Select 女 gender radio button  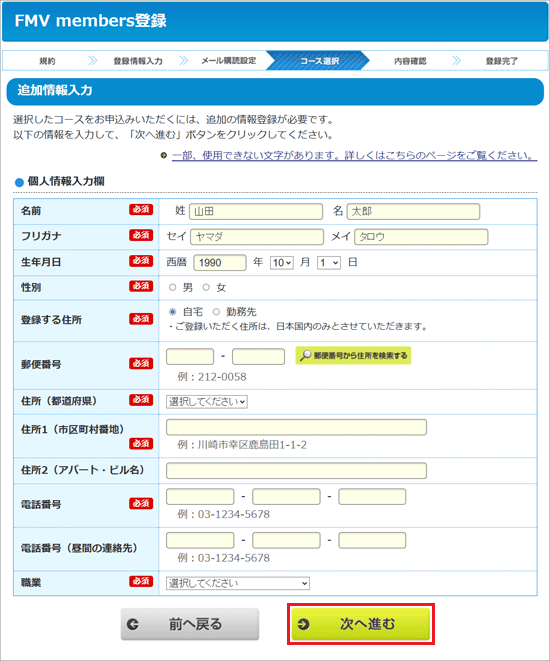point(206,288)
